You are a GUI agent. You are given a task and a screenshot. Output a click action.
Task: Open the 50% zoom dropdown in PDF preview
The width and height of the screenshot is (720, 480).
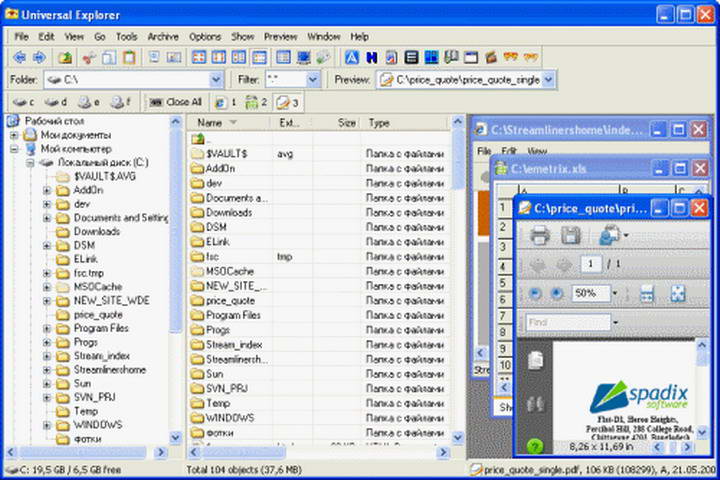[615, 293]
